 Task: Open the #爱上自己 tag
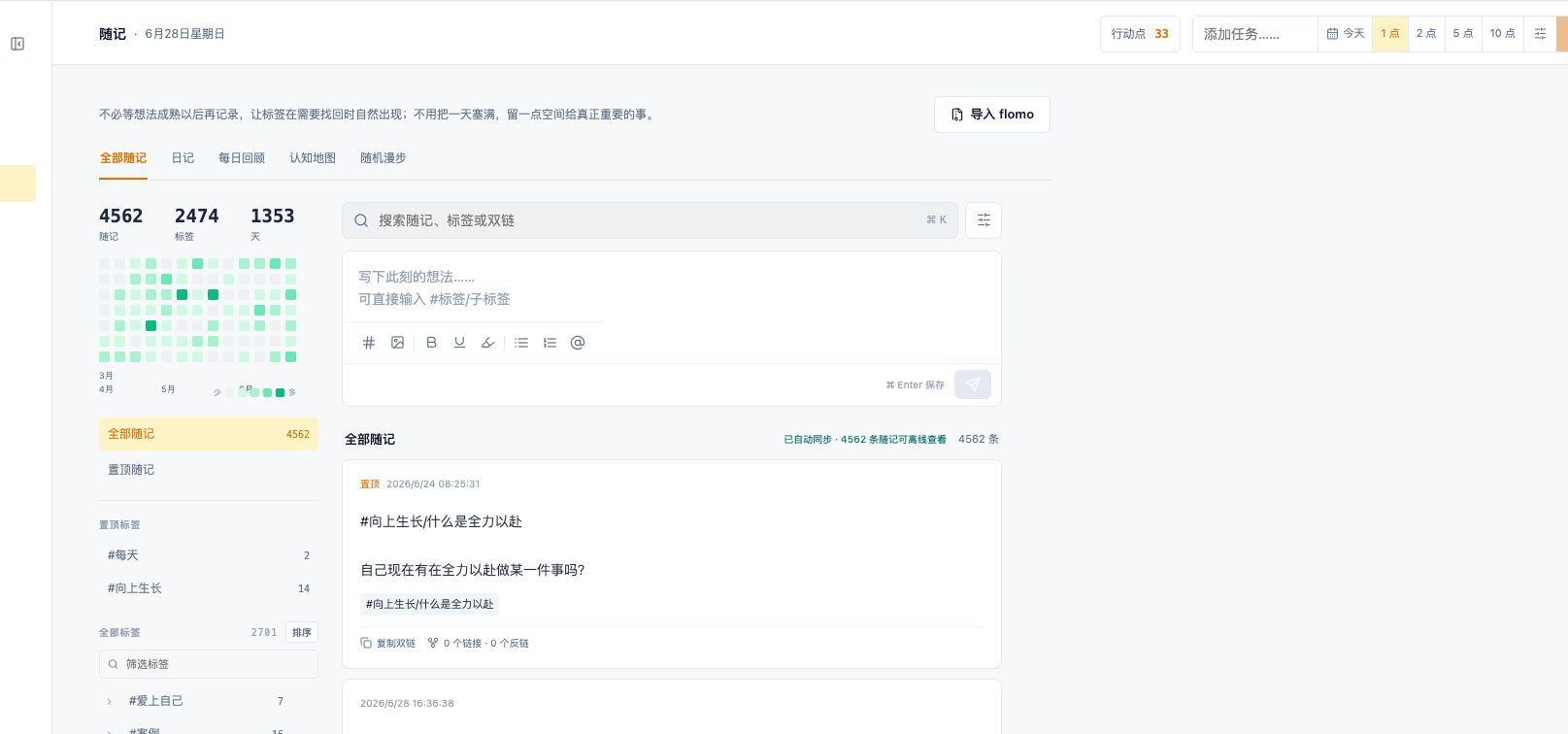[x=156, y=701]
